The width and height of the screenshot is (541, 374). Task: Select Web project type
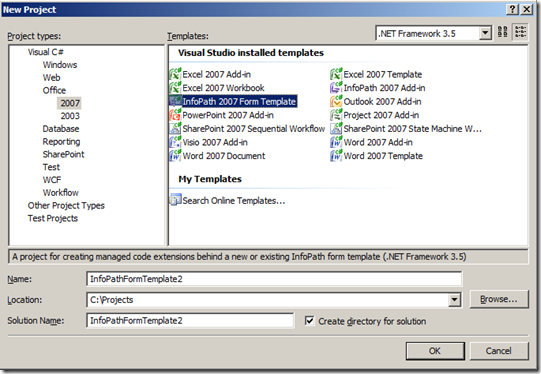(51, 78)
